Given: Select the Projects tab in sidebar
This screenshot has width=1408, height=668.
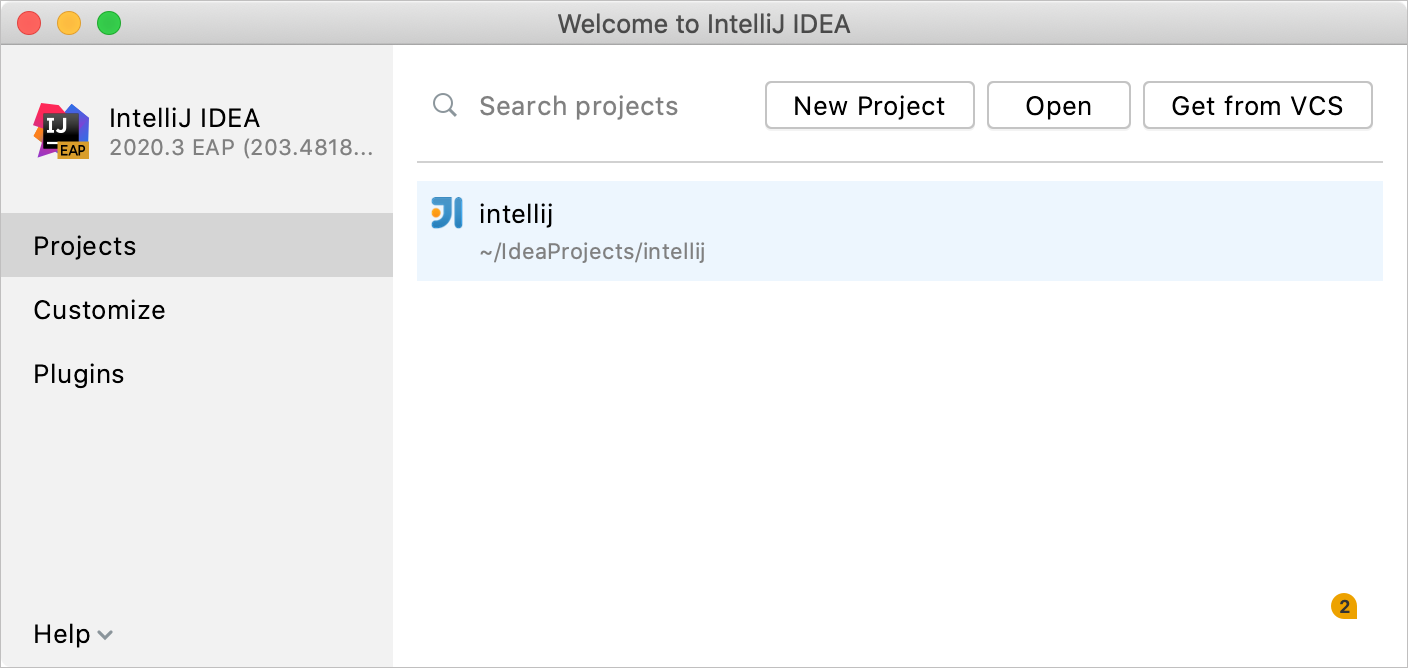Looking at the screenshot, I should click(197, 245).
